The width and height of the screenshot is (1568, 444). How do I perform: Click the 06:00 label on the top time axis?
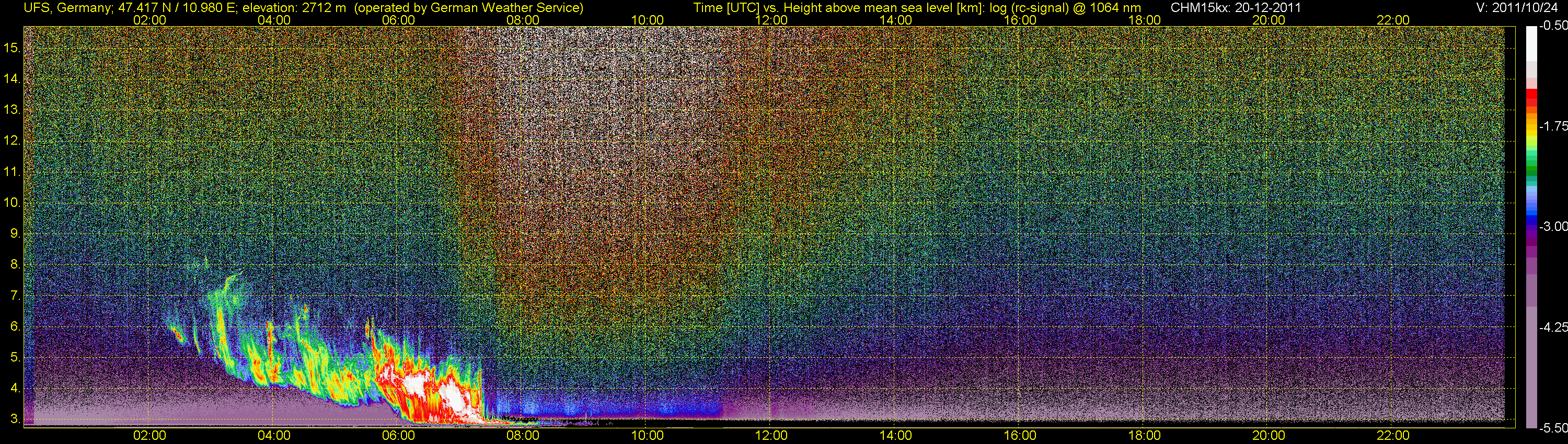[398, 20]
